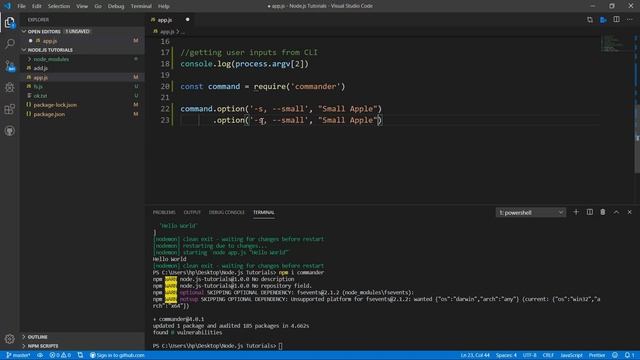Open the Selection menu

coord(59,6)
